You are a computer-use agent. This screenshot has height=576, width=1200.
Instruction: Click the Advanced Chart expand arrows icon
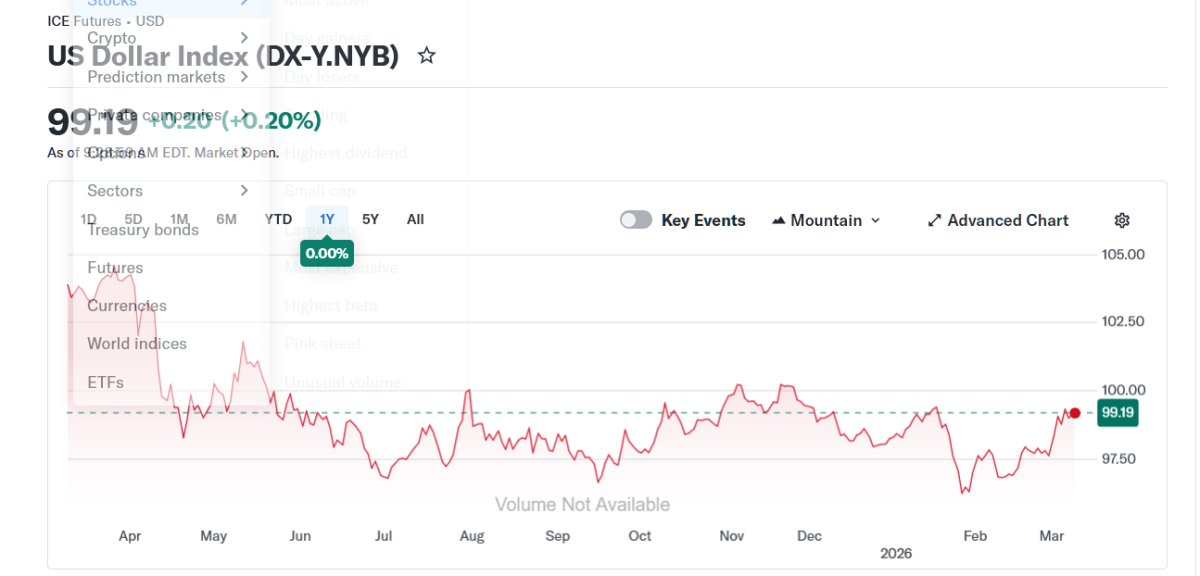pyautogui.click(x=935, y=220)
